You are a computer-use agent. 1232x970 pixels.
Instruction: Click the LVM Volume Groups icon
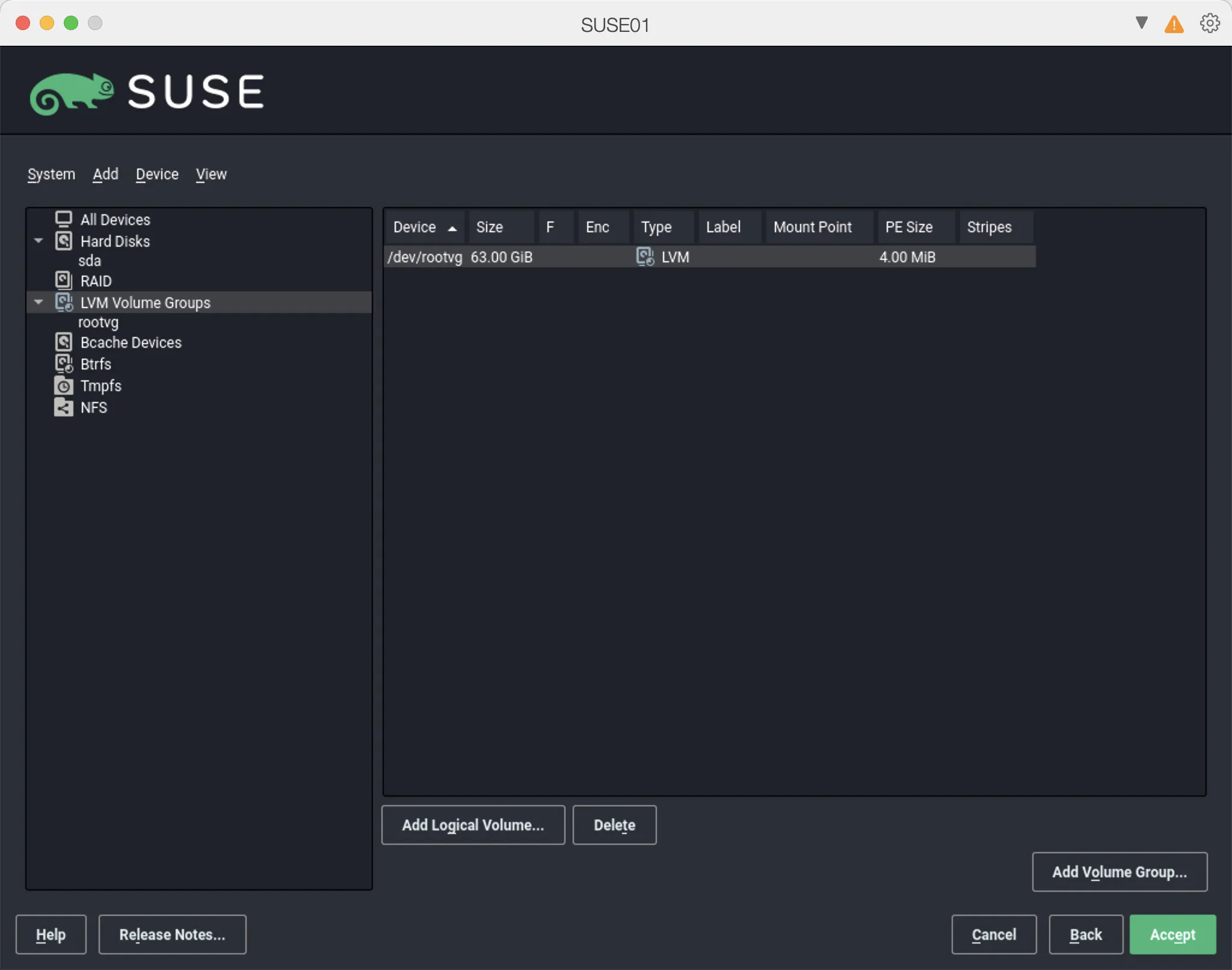pos(64,303)
